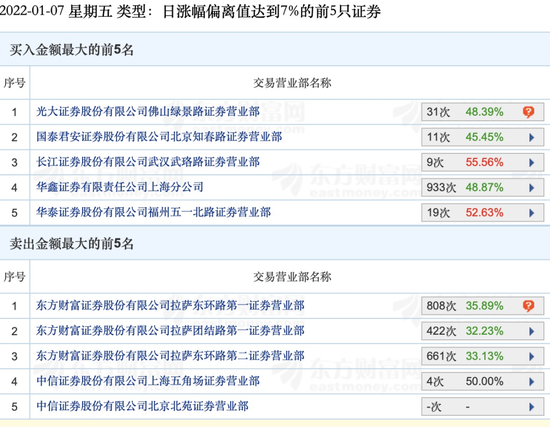Open 长江证券武汉武珞路证券营业部 link
This screenshot has height=427, width=550.
coord(148,162)
